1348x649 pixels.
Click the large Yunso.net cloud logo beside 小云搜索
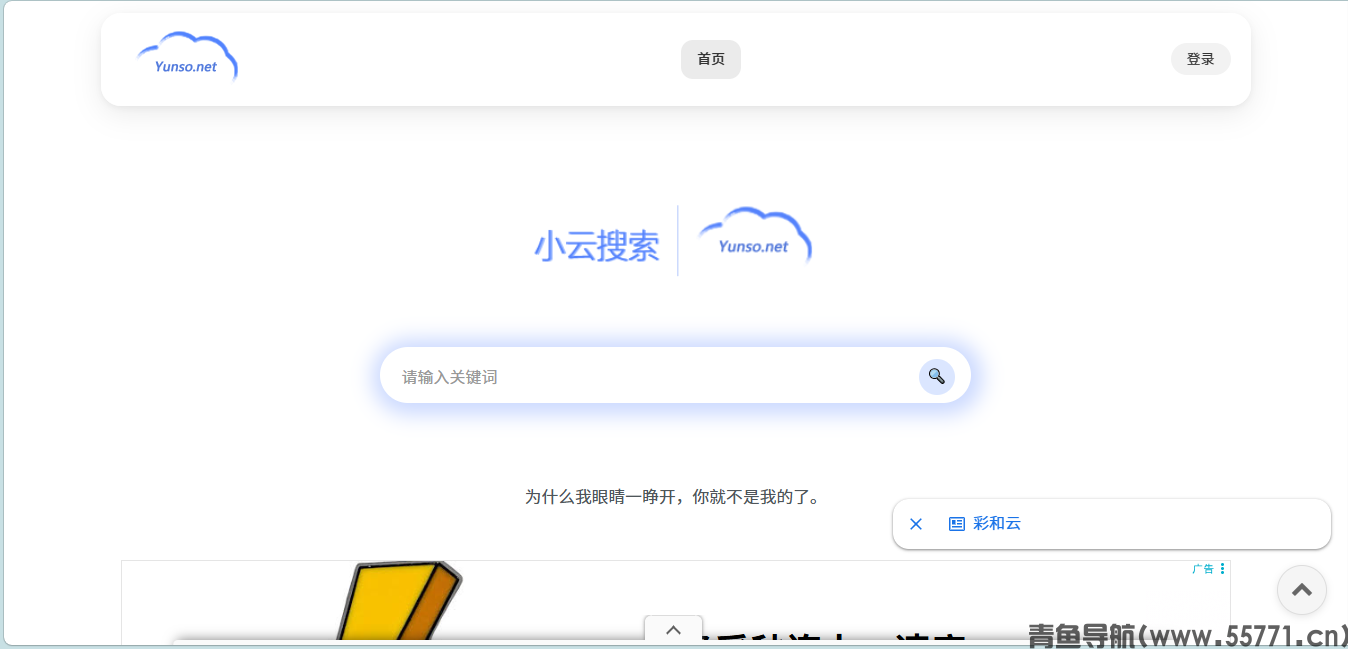(x=755, y=236)
